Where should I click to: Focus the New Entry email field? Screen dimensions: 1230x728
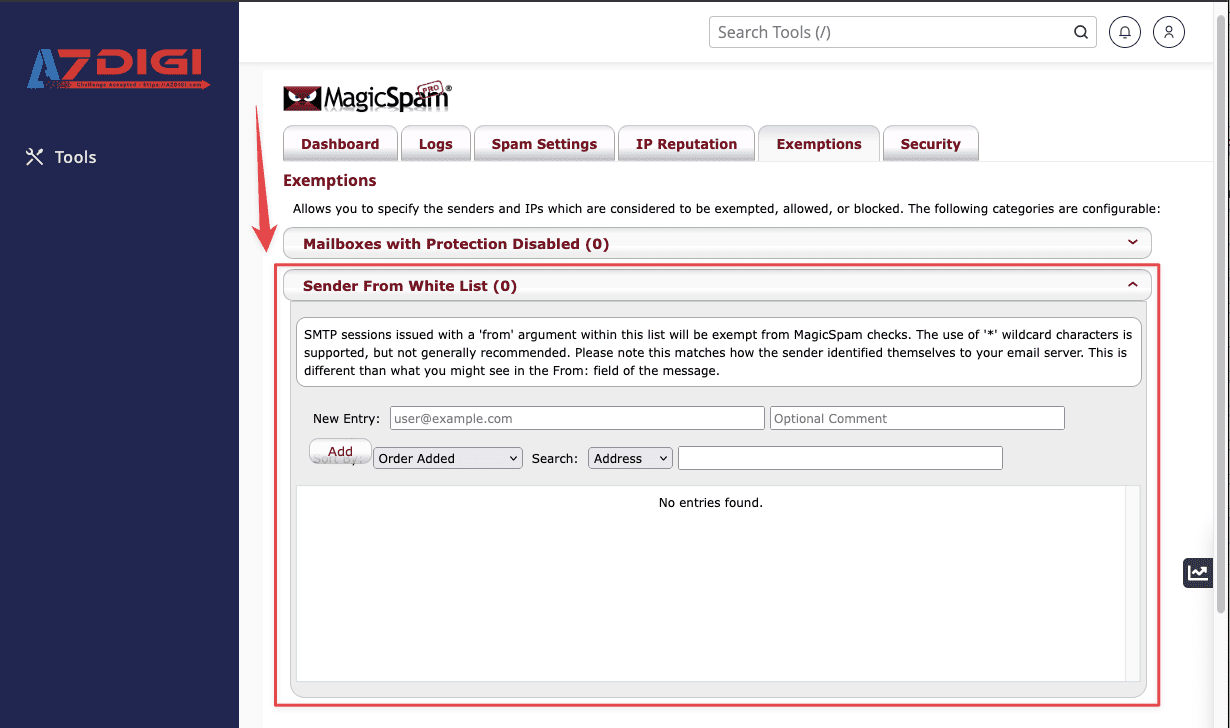(x=576, y=418)
